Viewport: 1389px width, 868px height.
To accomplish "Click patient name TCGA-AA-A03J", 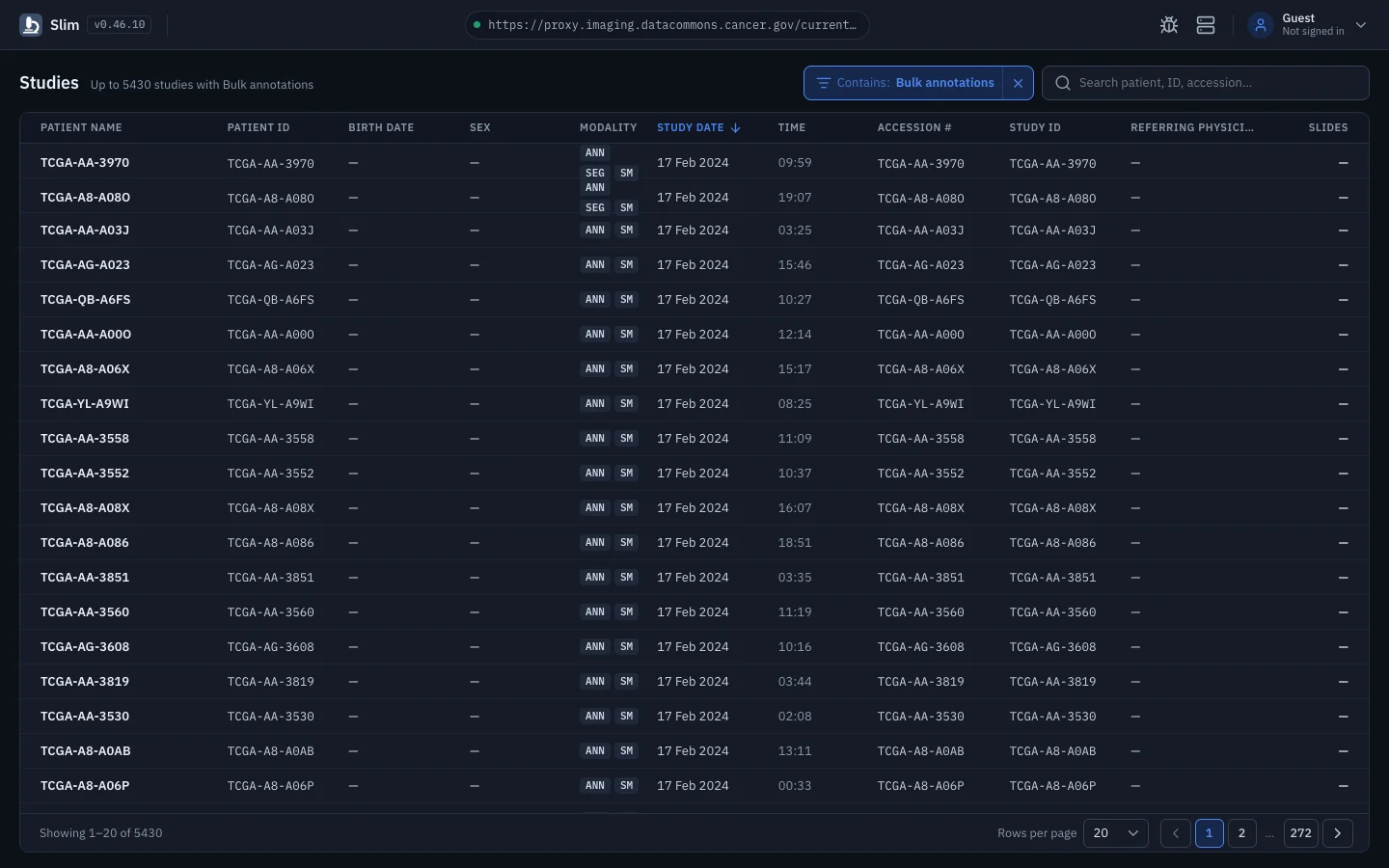I will coord(85,231).
